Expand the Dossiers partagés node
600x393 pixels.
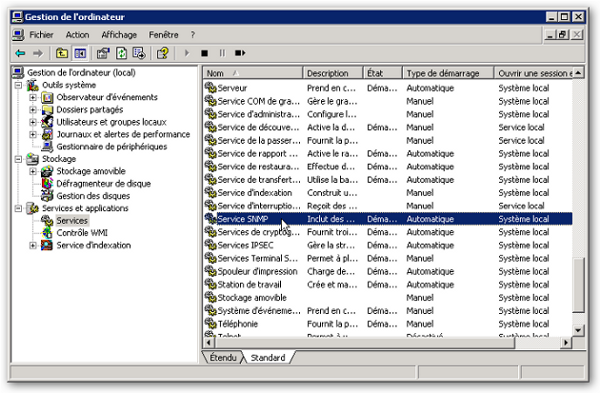coord(33,109)
